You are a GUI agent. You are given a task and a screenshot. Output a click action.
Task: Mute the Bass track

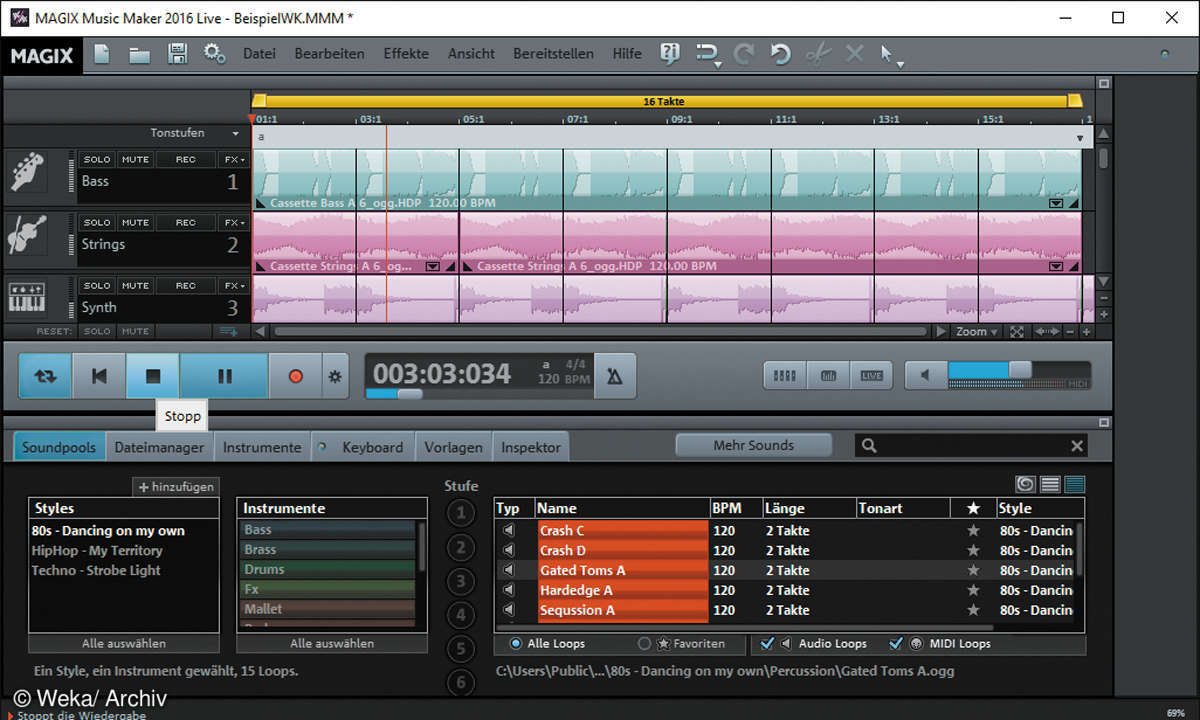(135, 160)
